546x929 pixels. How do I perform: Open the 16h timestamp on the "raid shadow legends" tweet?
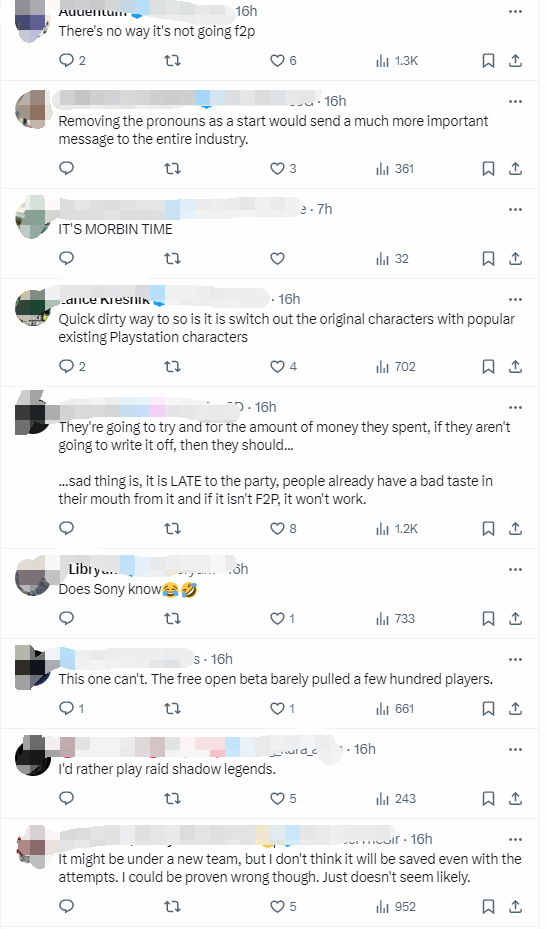[365, 749]
